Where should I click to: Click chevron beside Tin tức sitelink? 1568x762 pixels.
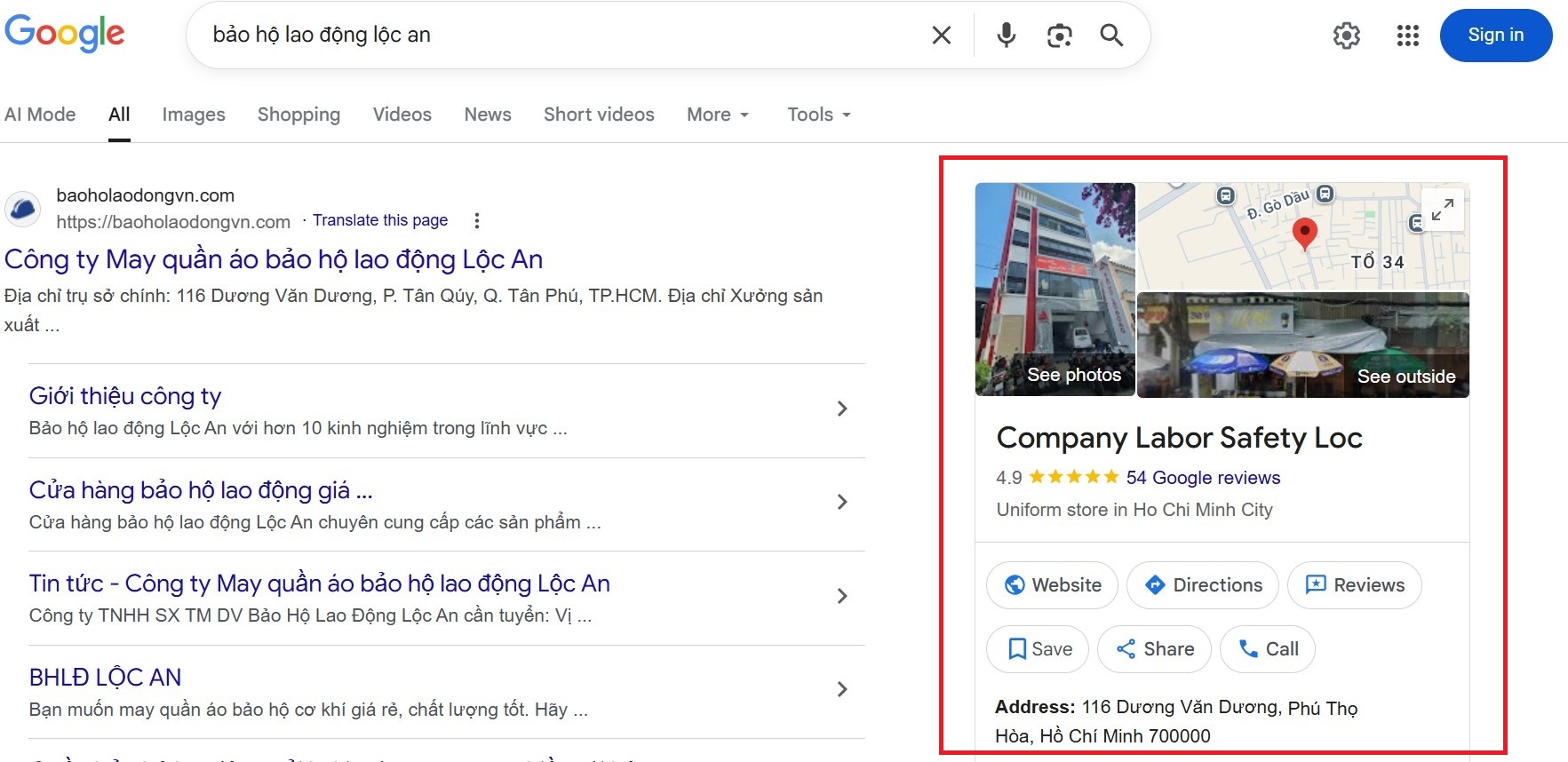[x=842, y=596]
